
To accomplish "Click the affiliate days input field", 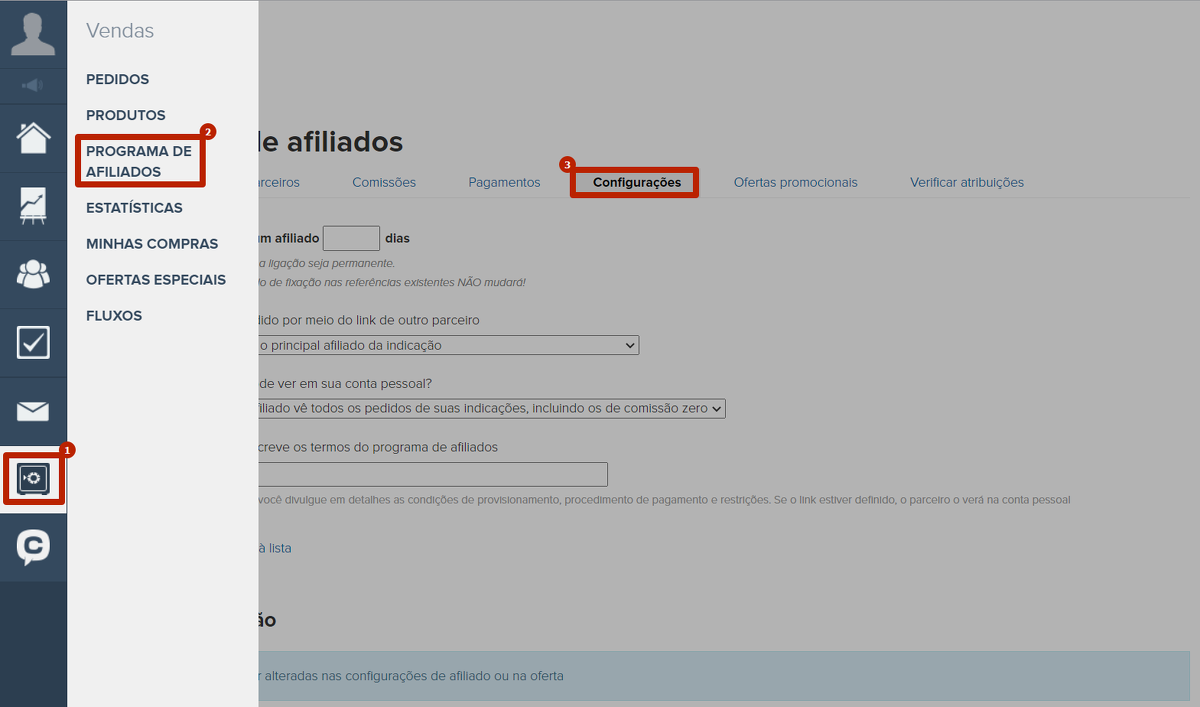I will tap(351, 238).
